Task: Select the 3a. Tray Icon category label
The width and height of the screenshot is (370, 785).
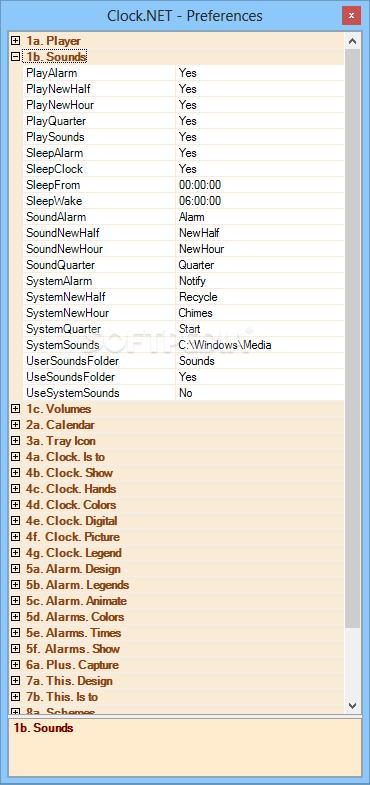Action: tap(61, 441)
